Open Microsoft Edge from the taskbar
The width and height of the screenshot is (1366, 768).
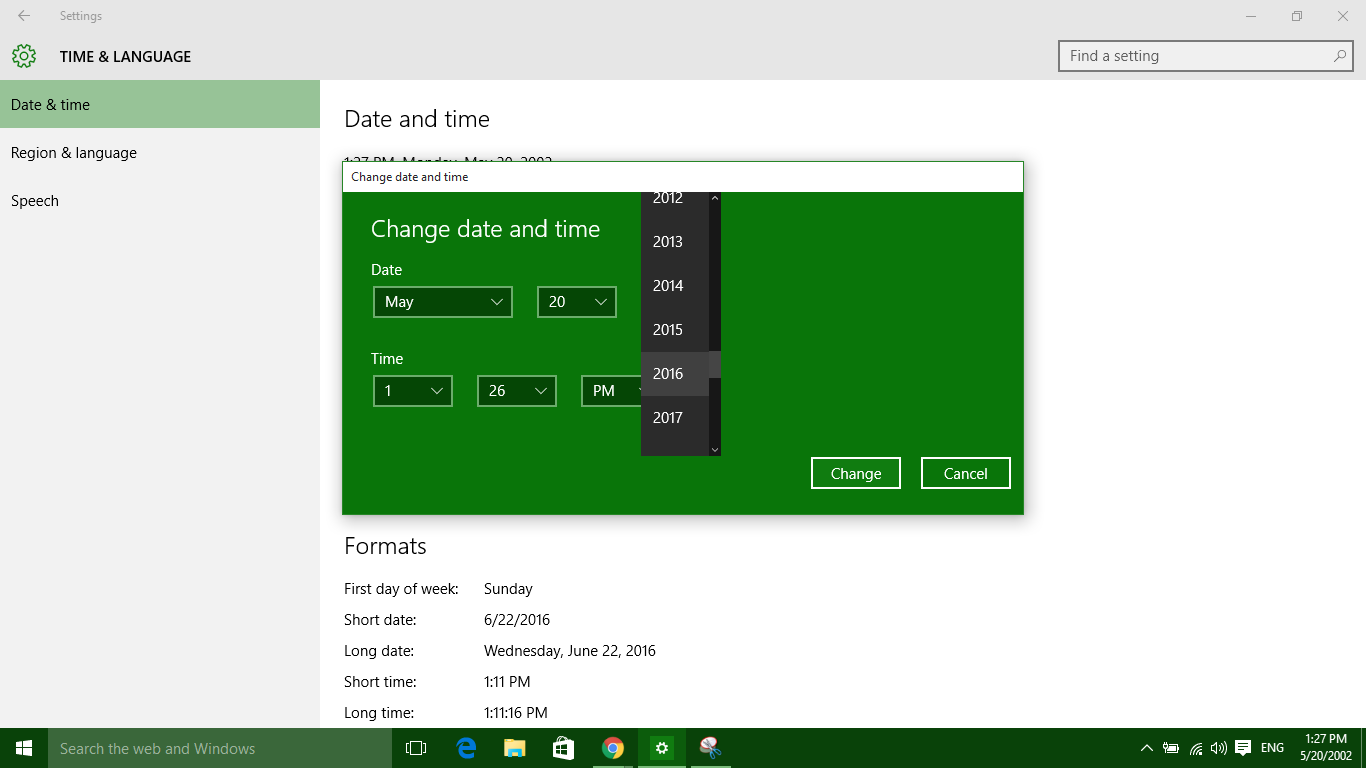(x=465, y=748)
